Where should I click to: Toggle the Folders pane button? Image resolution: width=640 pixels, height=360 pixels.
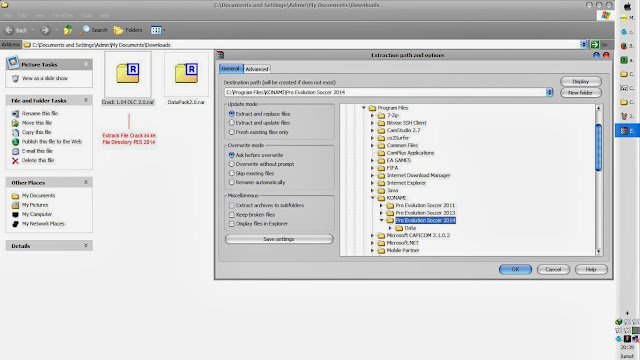pyautogui.click(x=128, y=30)
